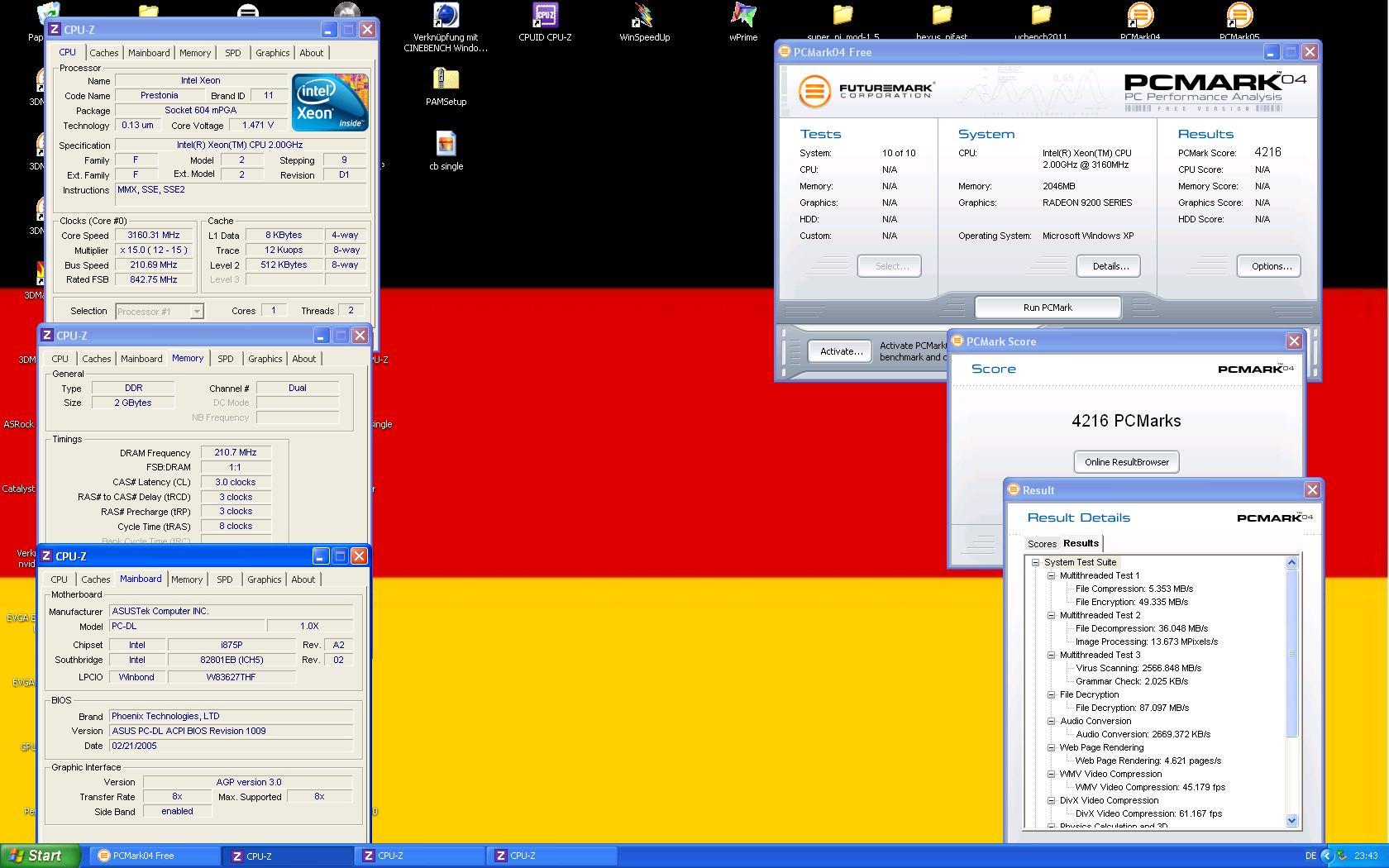Open About tab in Mainboard CPU-Z window
This screenshot has height=868, width=1389.
click(303, 579)
